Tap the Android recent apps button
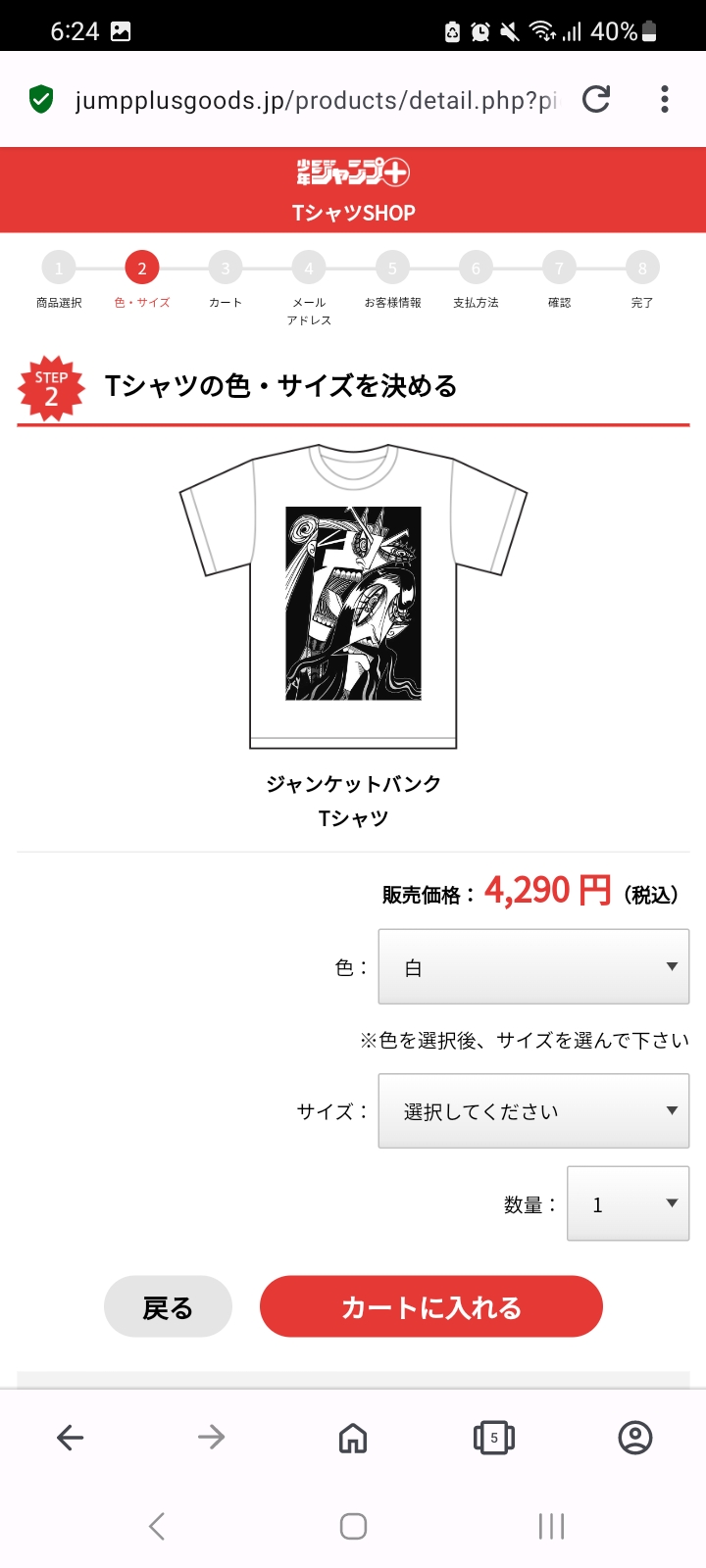This screenshot has width=706, height=1568. [x=551, y=1526]
